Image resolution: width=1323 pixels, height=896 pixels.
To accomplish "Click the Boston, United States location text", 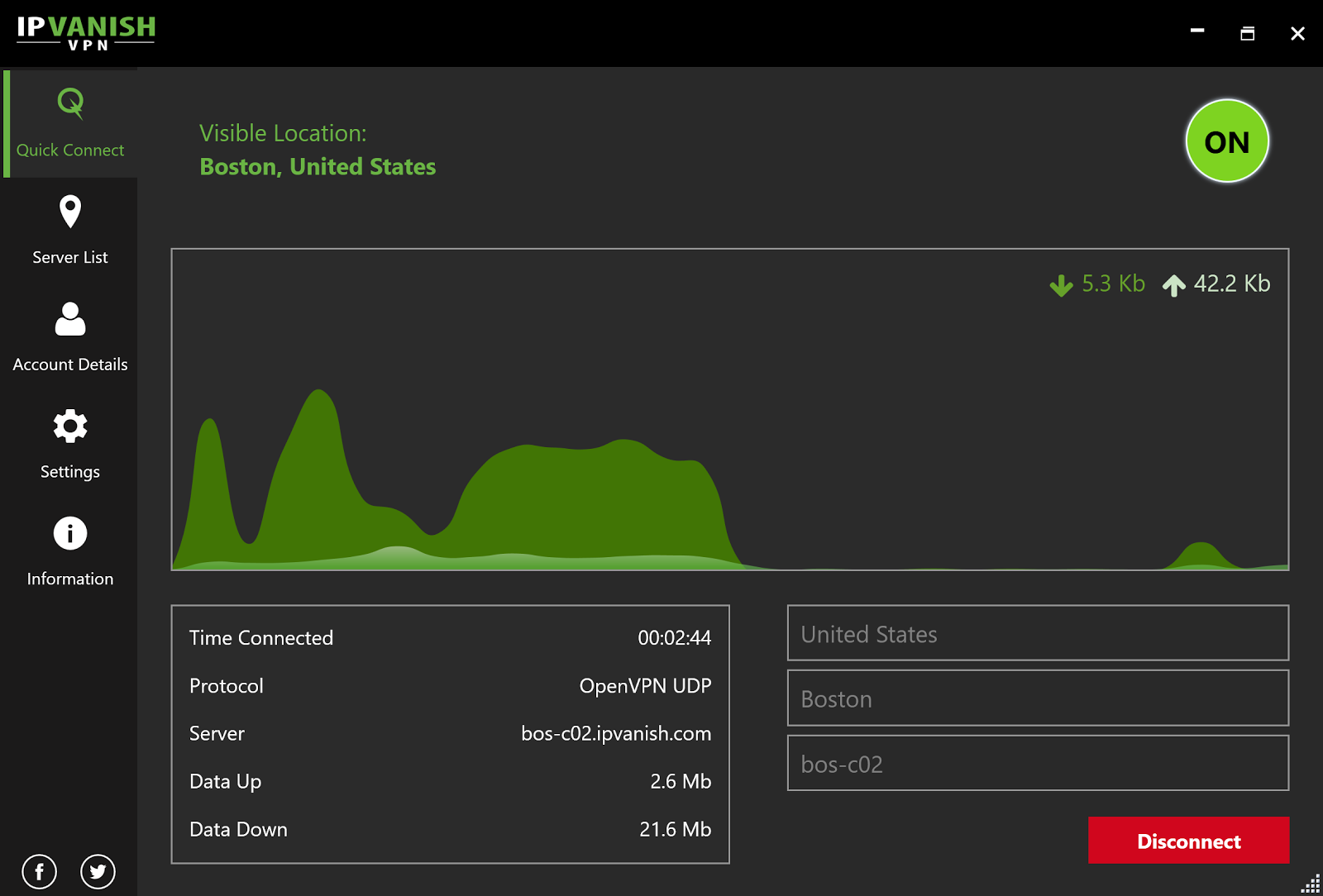I will pos(318,167).
